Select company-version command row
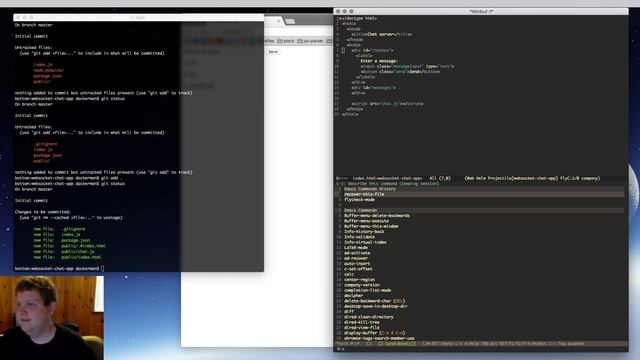 pos(362,285)
